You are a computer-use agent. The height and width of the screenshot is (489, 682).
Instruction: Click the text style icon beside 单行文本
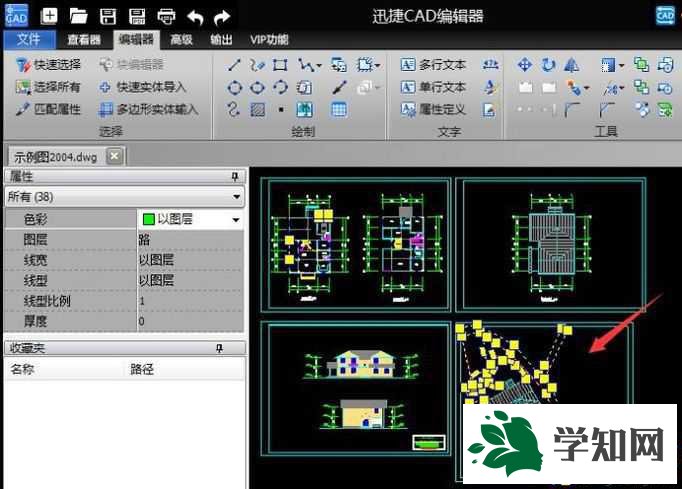tap(490, 87)
